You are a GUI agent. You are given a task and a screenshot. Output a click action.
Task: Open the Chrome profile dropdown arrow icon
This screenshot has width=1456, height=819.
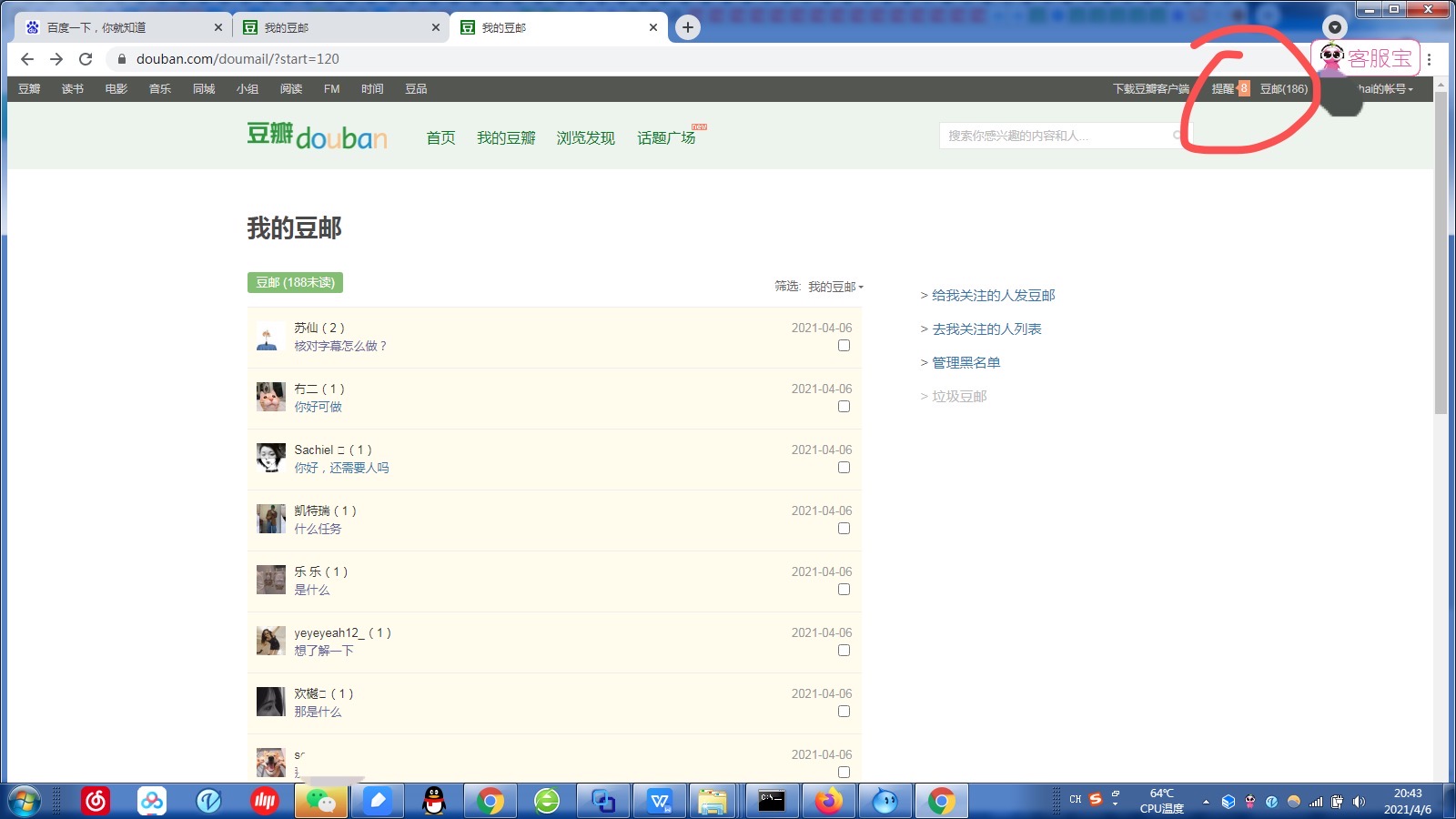pos(1334,27)
